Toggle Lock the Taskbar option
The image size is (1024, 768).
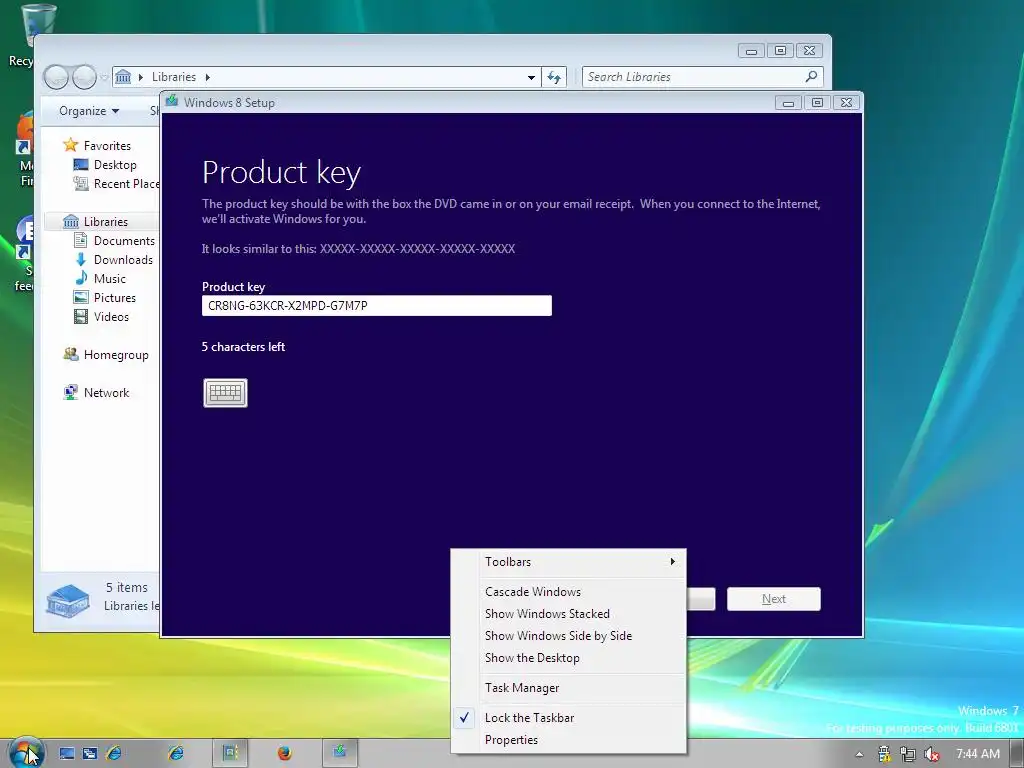(x=568, y=718)
